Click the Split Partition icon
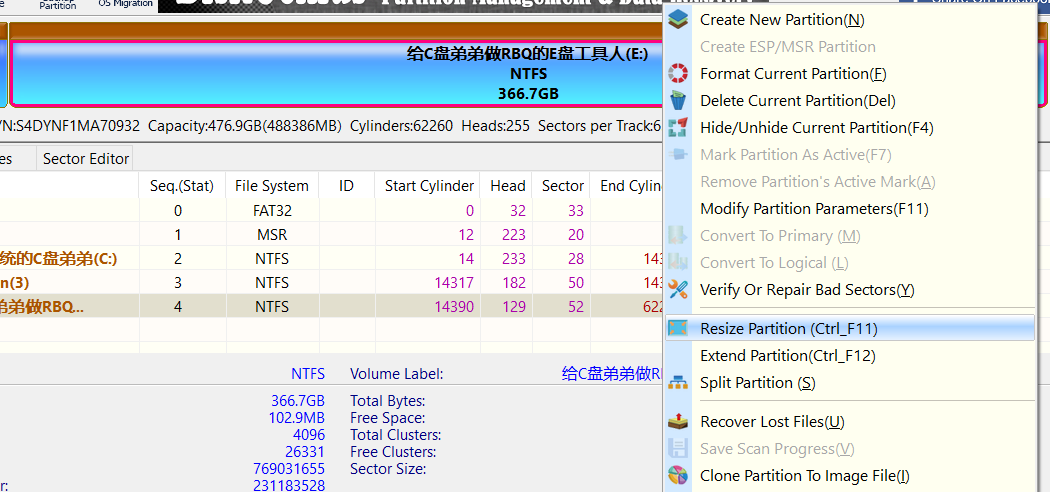Image resolution: width=1050 pixels, height=492 pixels. (x=678, y=383)
